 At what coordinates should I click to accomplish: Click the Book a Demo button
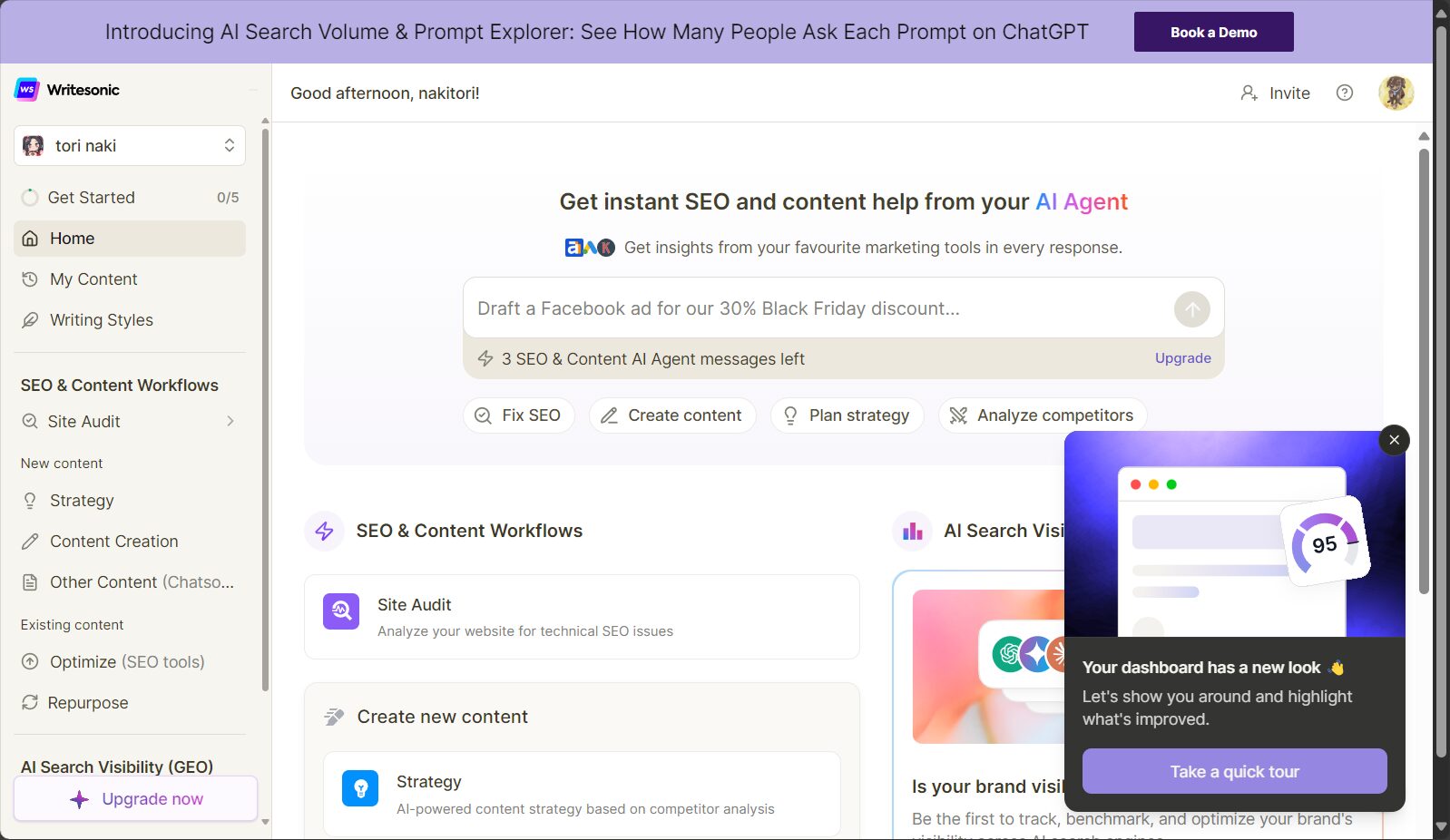click(1213, 32)
